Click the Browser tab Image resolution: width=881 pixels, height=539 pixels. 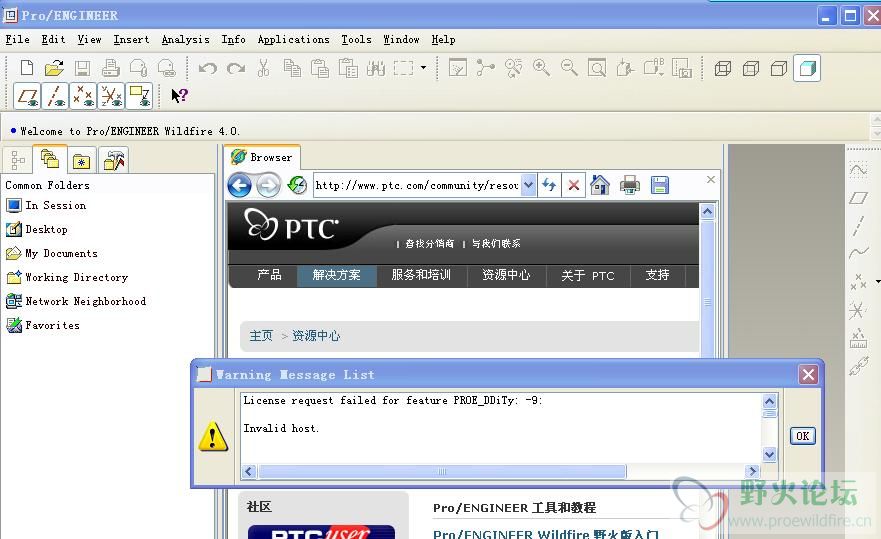[262, 157]
